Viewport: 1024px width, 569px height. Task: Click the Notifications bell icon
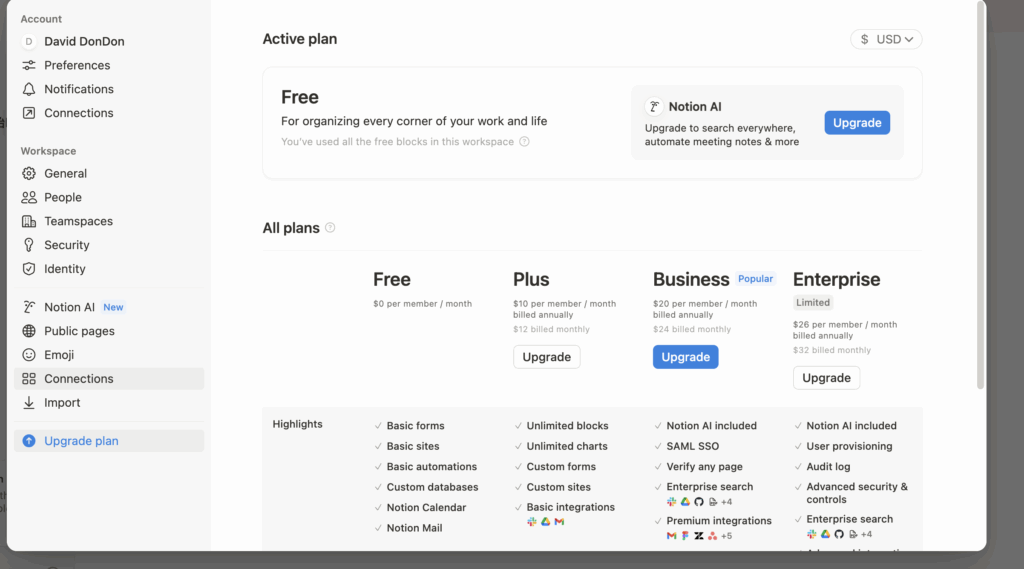29,89
